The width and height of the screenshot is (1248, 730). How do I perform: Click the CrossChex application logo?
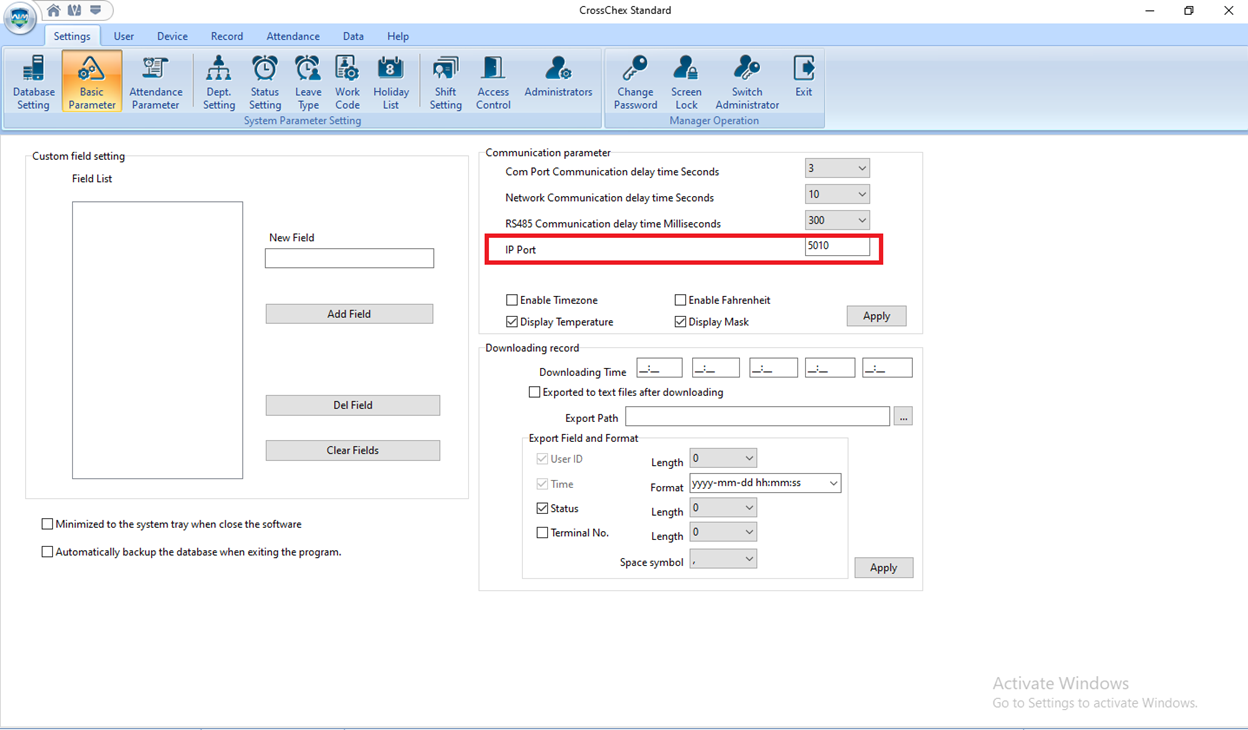(20, 18)
